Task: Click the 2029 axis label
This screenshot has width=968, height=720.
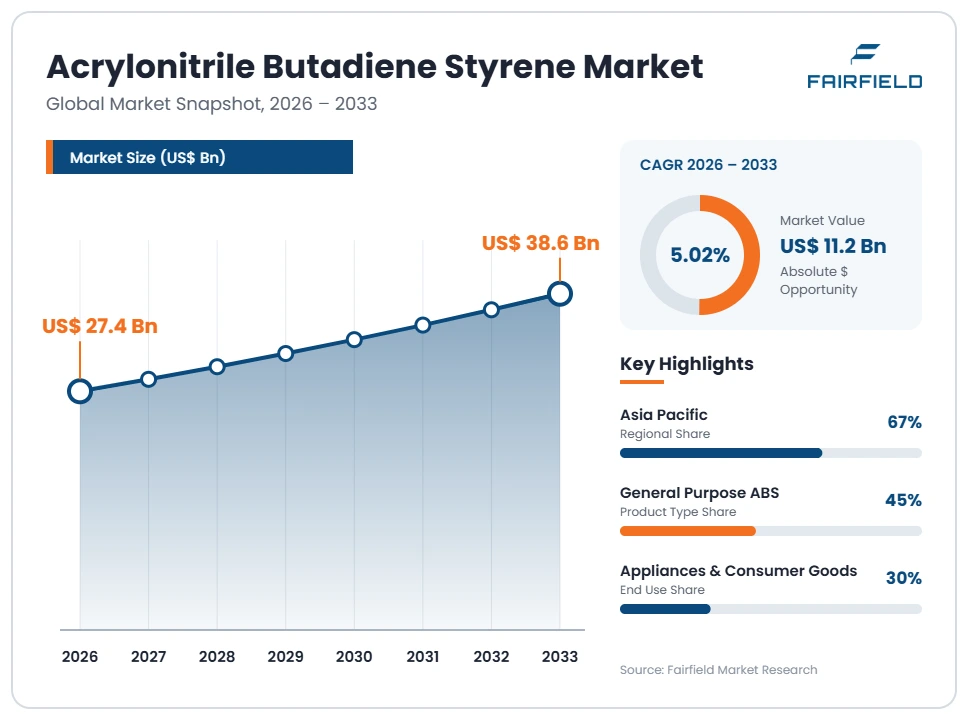Action: point(285,656)
